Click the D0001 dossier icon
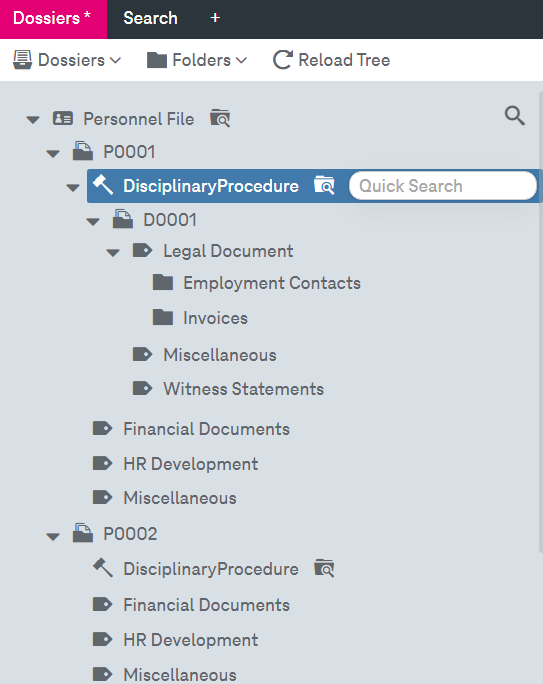 (123, 219)
